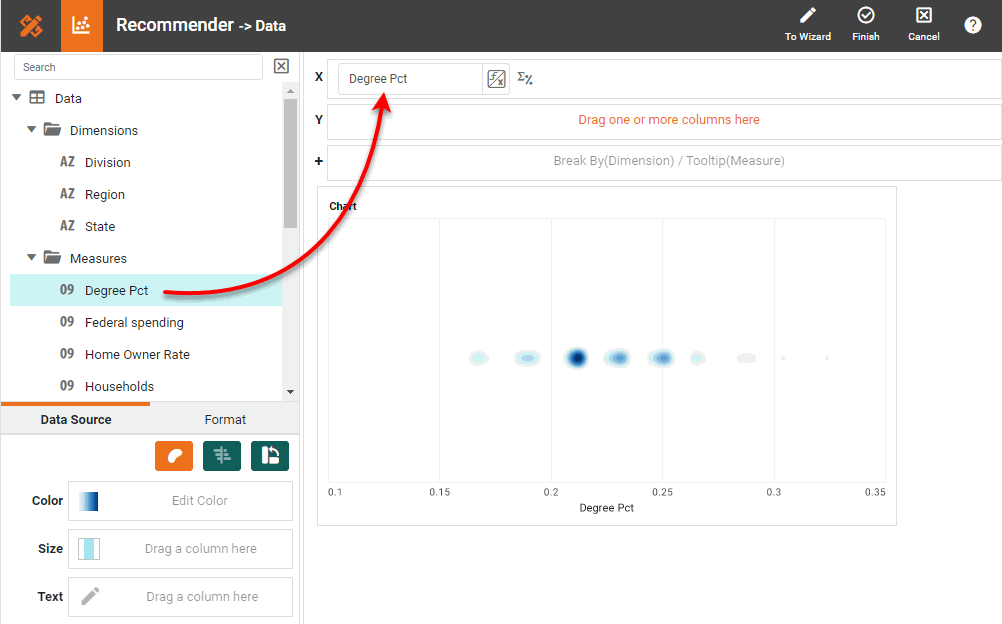The image size is (1002, 624).
Task: Select the Region dimension
Action: (105, 194)
